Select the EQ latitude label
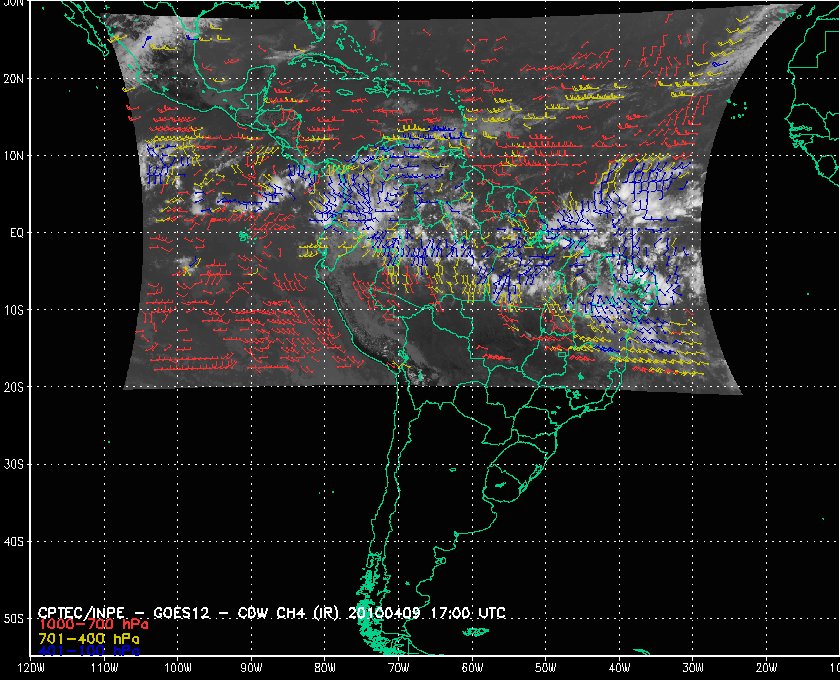The height and width of the screenshot is (680, 840). click(15, 233)
